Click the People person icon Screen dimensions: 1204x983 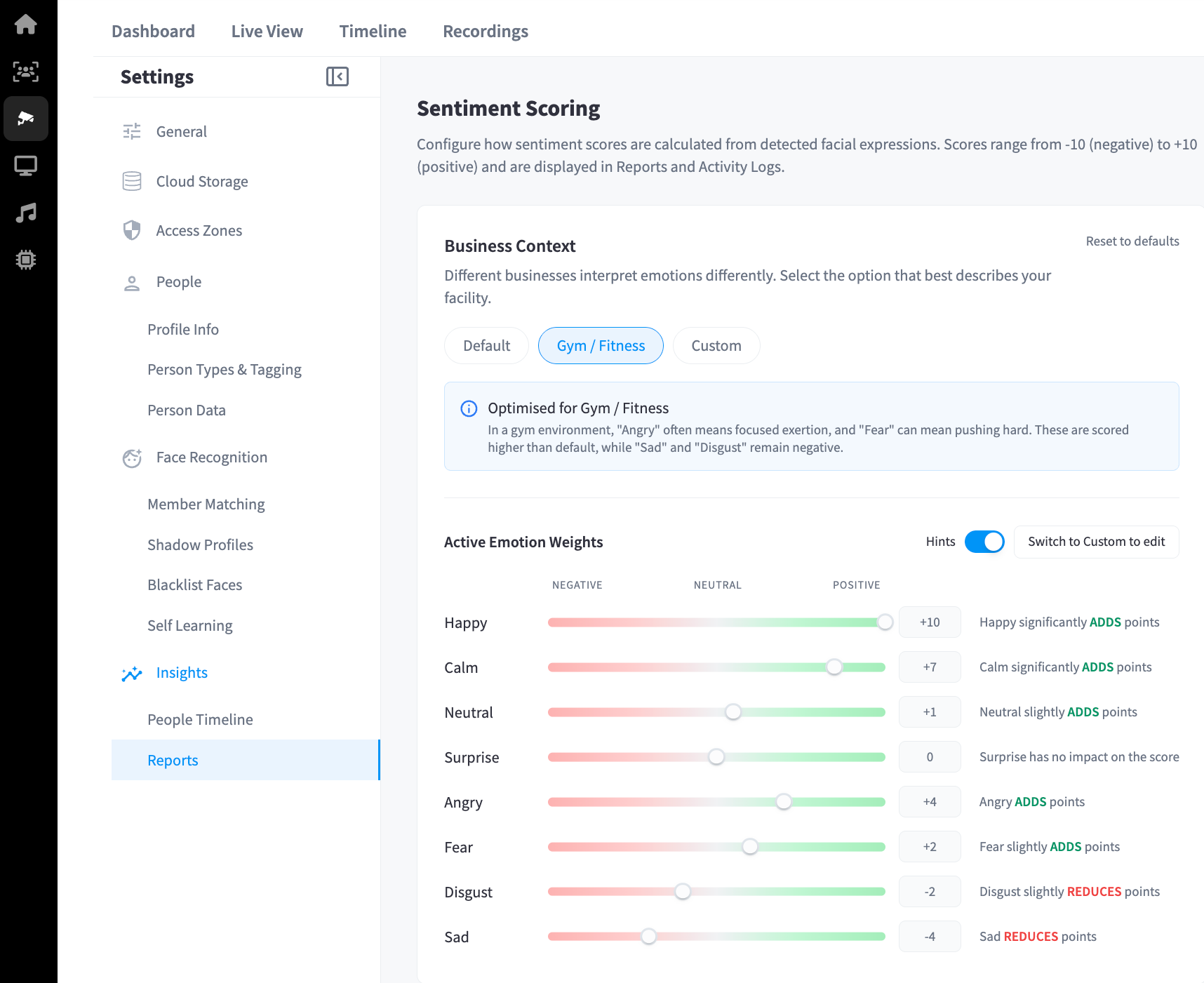[132, 282]
